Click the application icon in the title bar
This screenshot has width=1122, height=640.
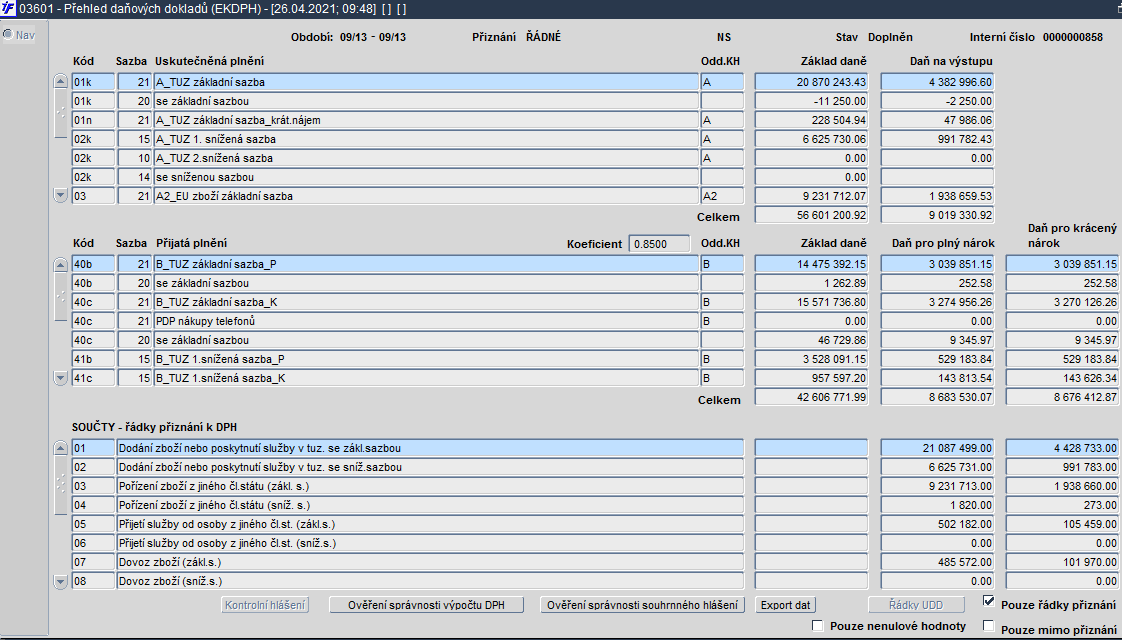point(8,9)
